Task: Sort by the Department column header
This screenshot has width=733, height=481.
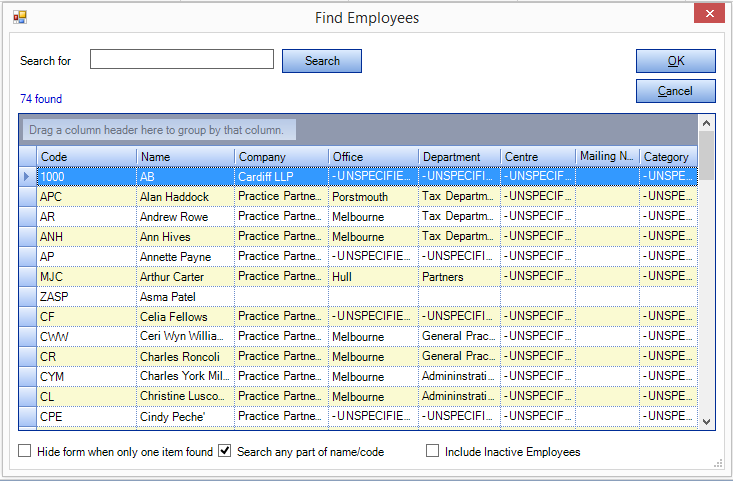Action: (459, 157)
